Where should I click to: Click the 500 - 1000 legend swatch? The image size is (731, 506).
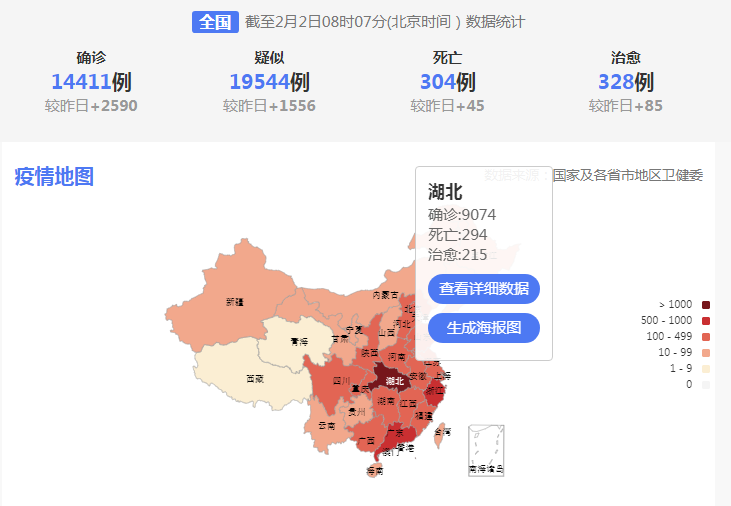(706, 321)
